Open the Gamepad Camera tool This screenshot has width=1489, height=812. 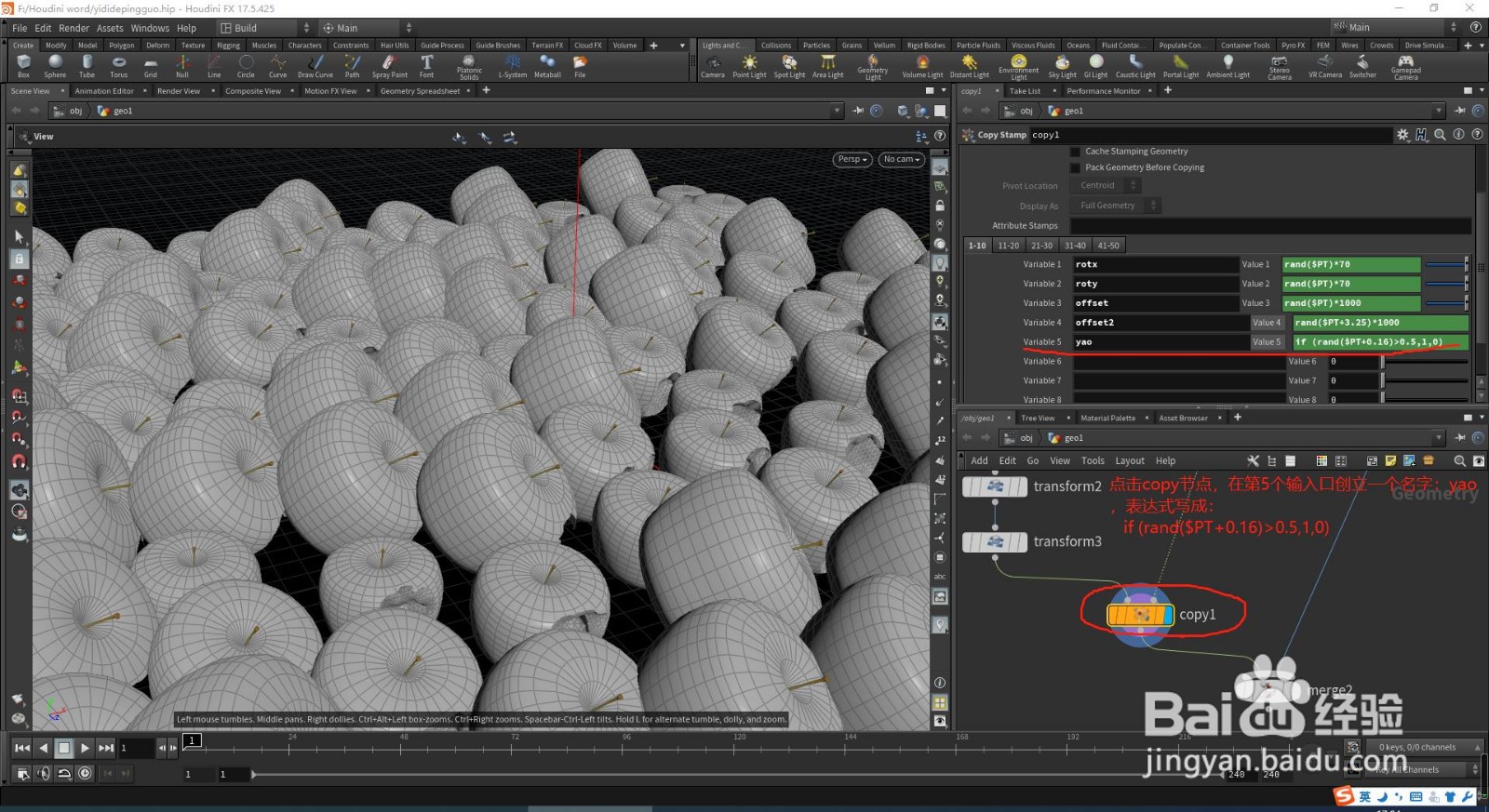pos(1405,67)
